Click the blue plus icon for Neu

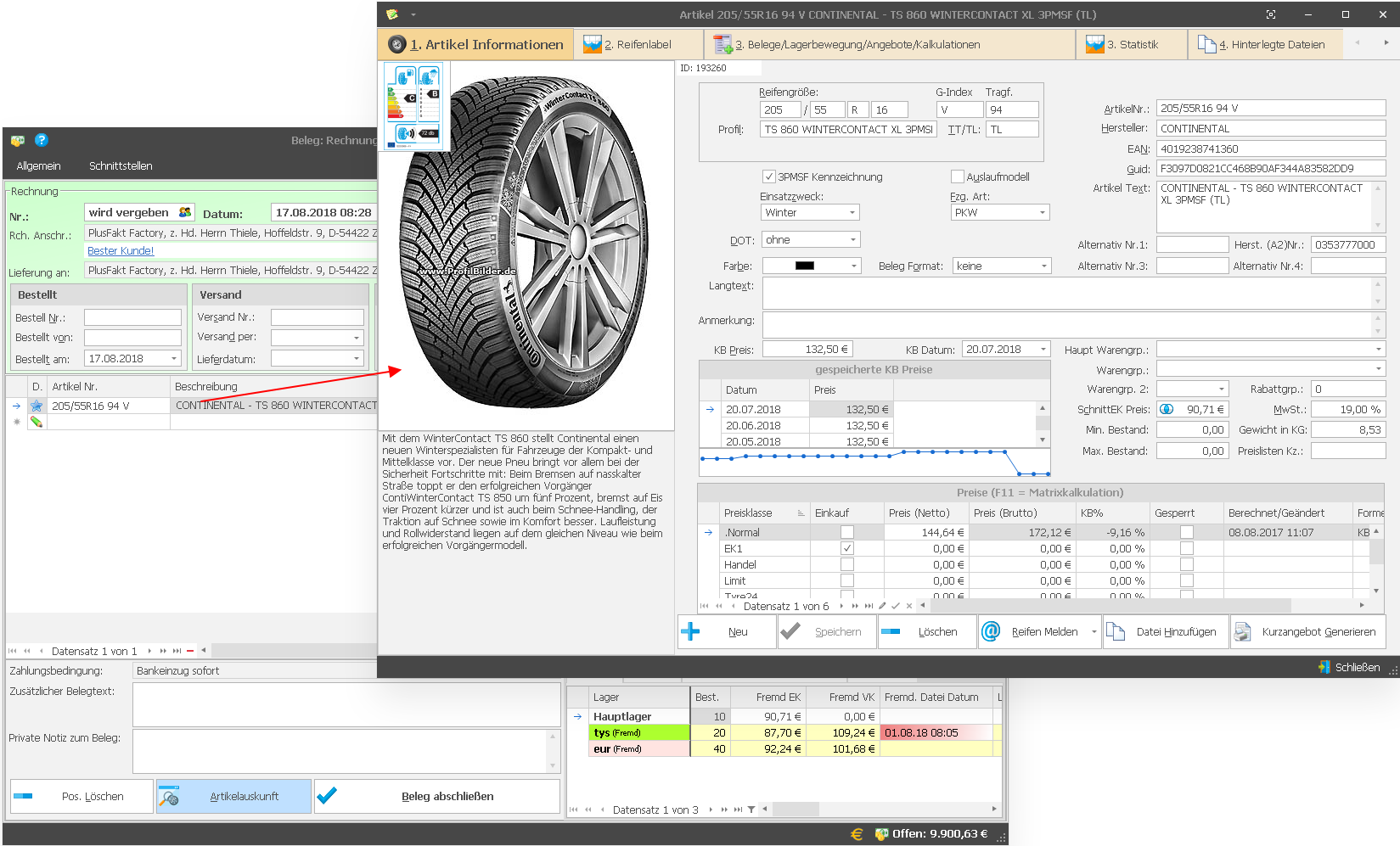coord(690,631)
